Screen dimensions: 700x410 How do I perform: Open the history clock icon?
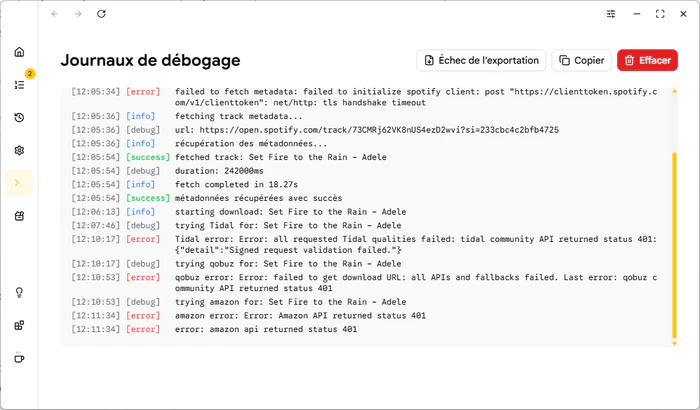tap(19, 117)
